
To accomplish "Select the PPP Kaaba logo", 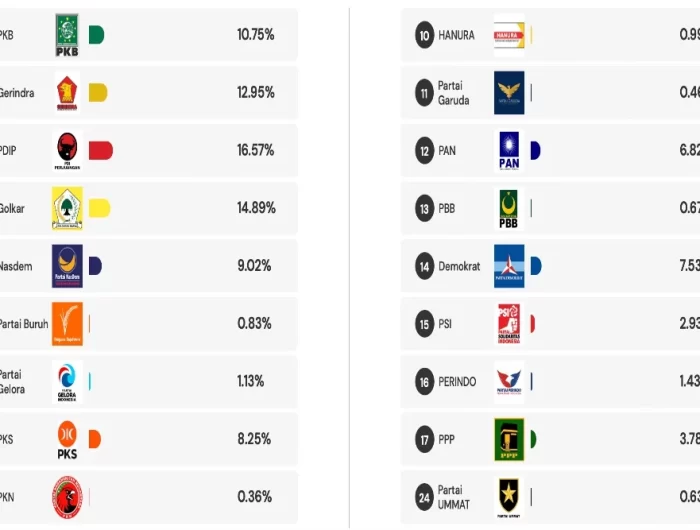I will [x=509, y=440].
